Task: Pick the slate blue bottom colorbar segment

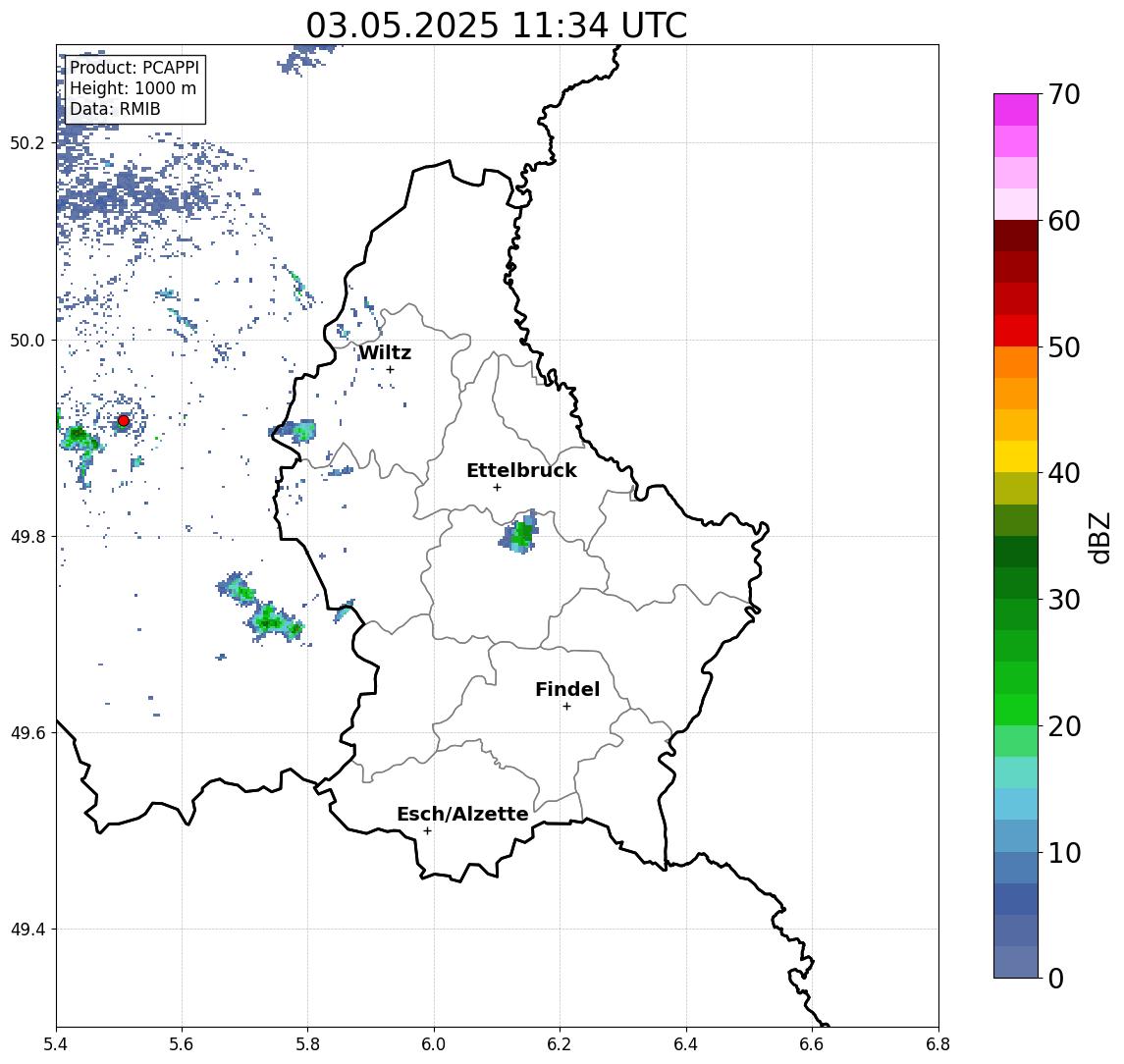Action: point(1016,962)
